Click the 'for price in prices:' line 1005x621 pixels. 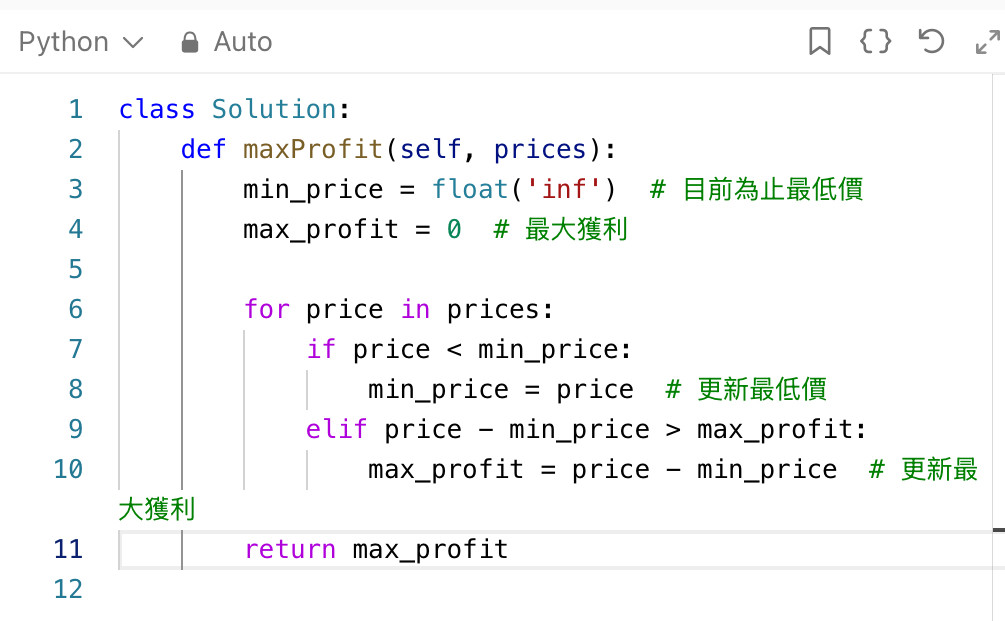pyautogui.click(x=398, y=309)
